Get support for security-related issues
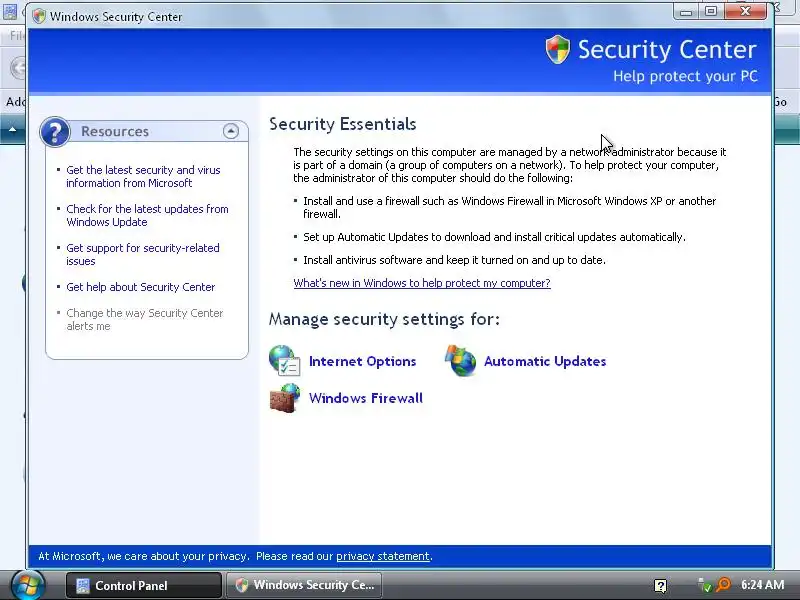 click(x=143, y=254)
